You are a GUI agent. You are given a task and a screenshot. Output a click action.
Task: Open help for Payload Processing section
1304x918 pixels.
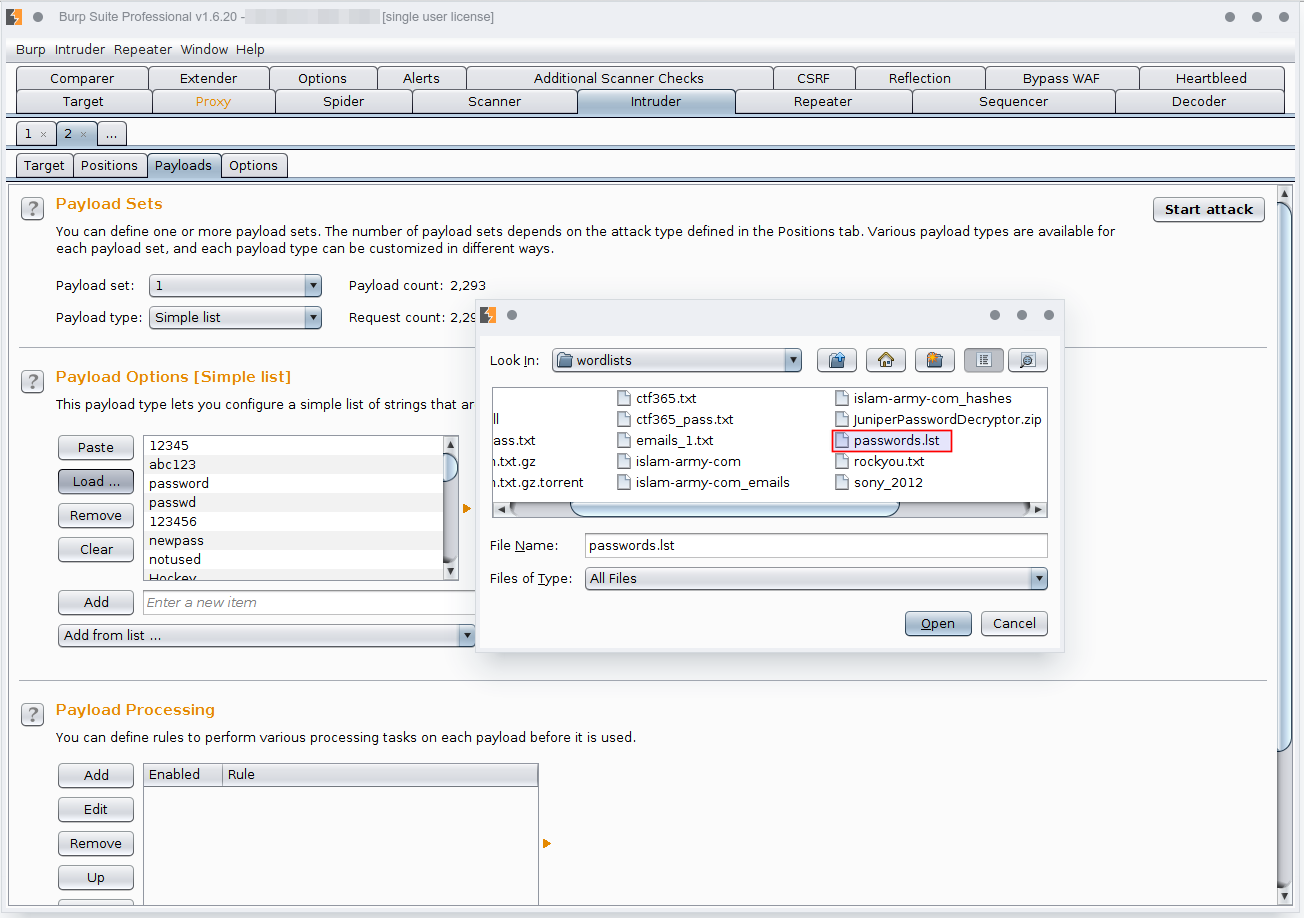pos(33,714)
